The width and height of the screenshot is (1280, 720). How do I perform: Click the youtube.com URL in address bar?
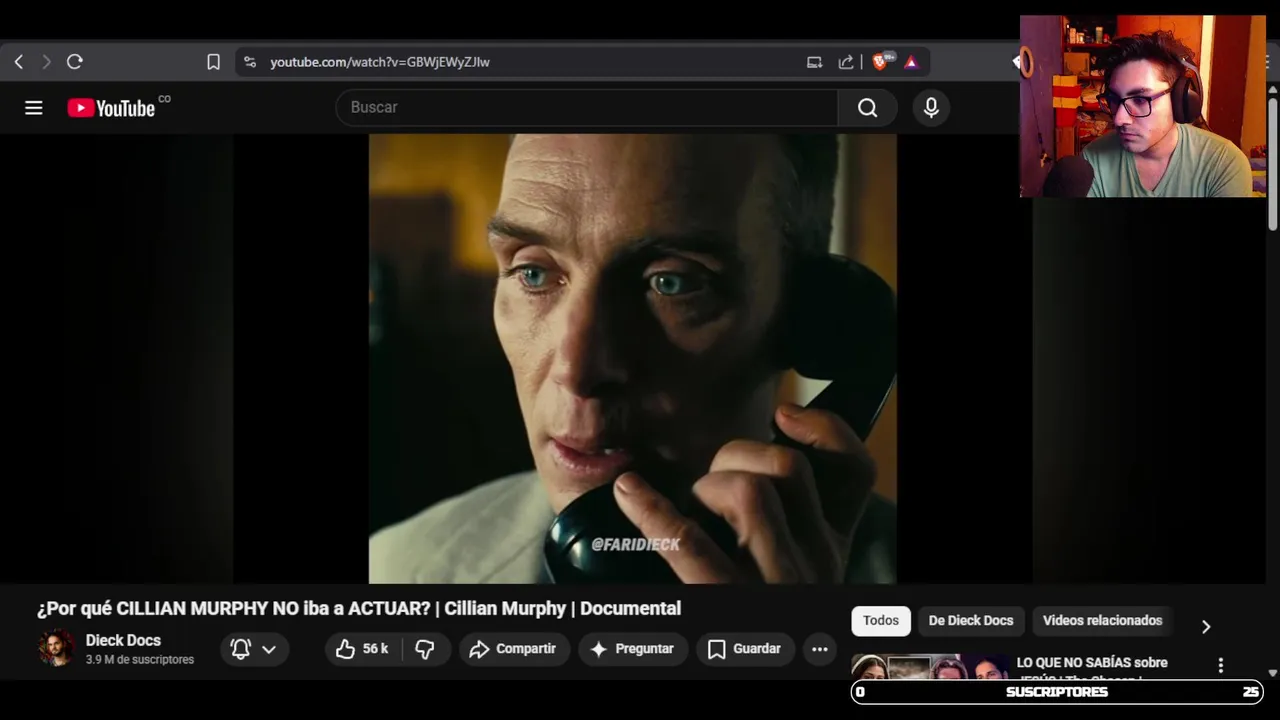coord(380,62)
